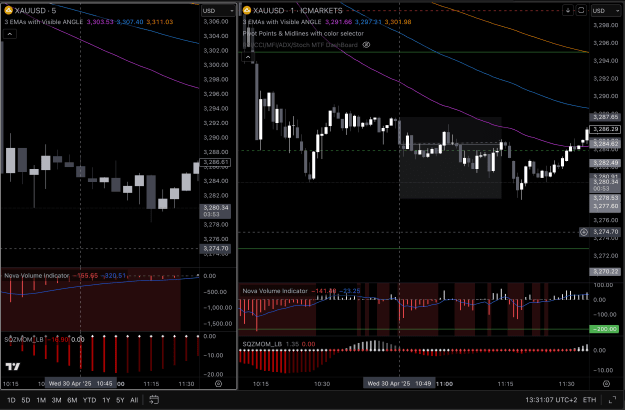Click the down-arrow button near USD, right chart

tap(568, 10)
